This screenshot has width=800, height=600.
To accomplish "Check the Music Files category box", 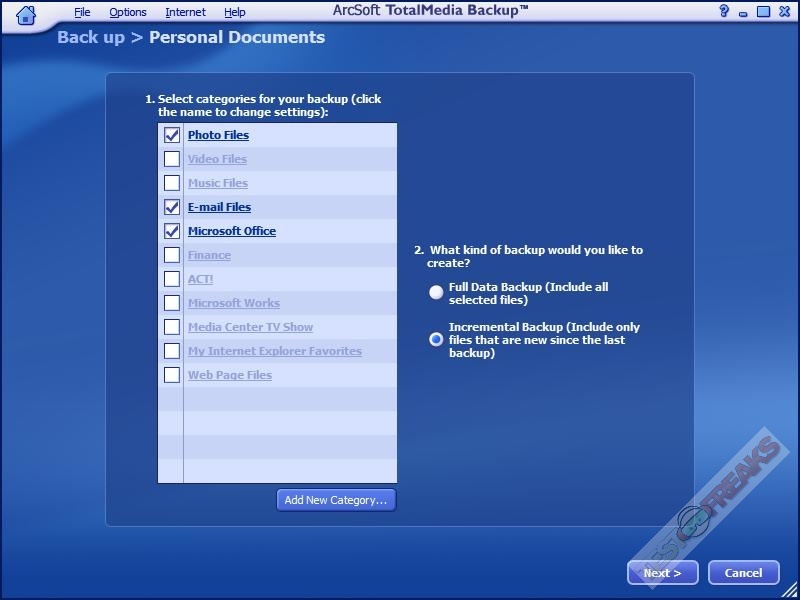I will click(172, 183).
